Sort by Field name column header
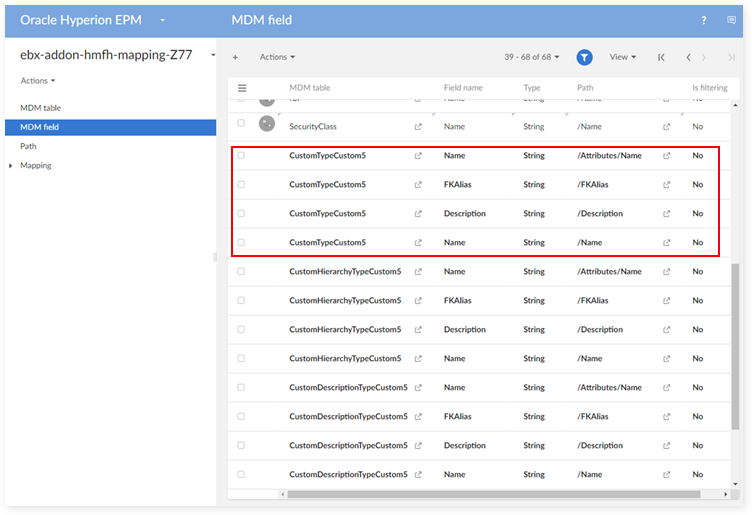This screenshot has width=752, height=515. (x=463, y=88)
